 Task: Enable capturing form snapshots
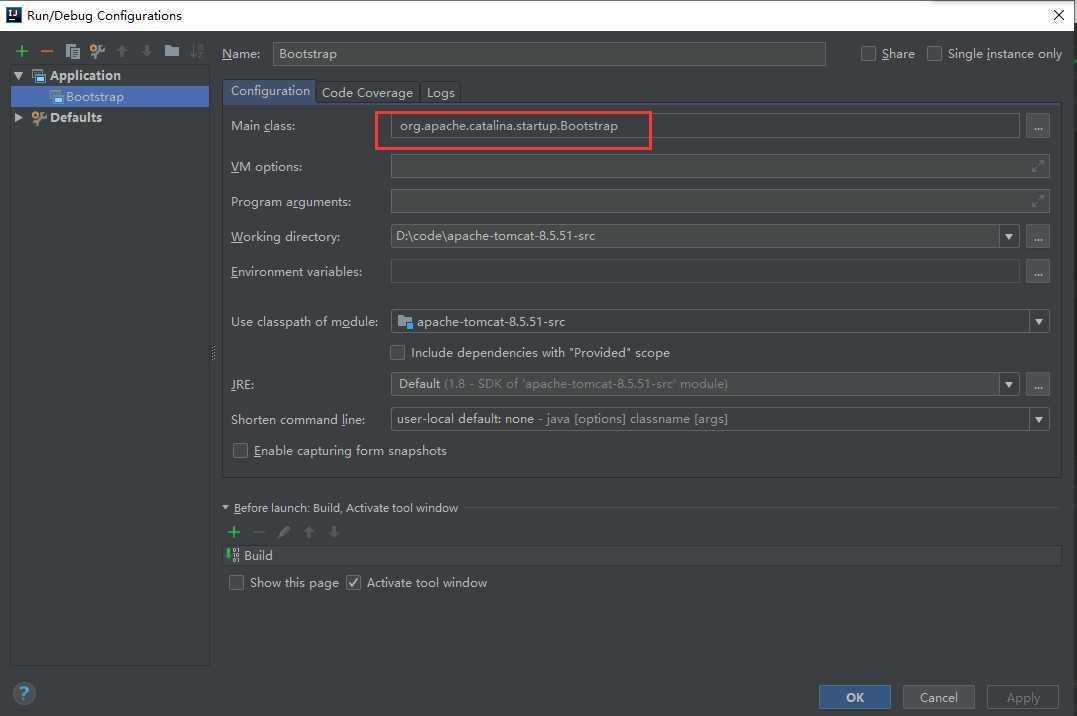pyautogui.click(x=240, y=451)
